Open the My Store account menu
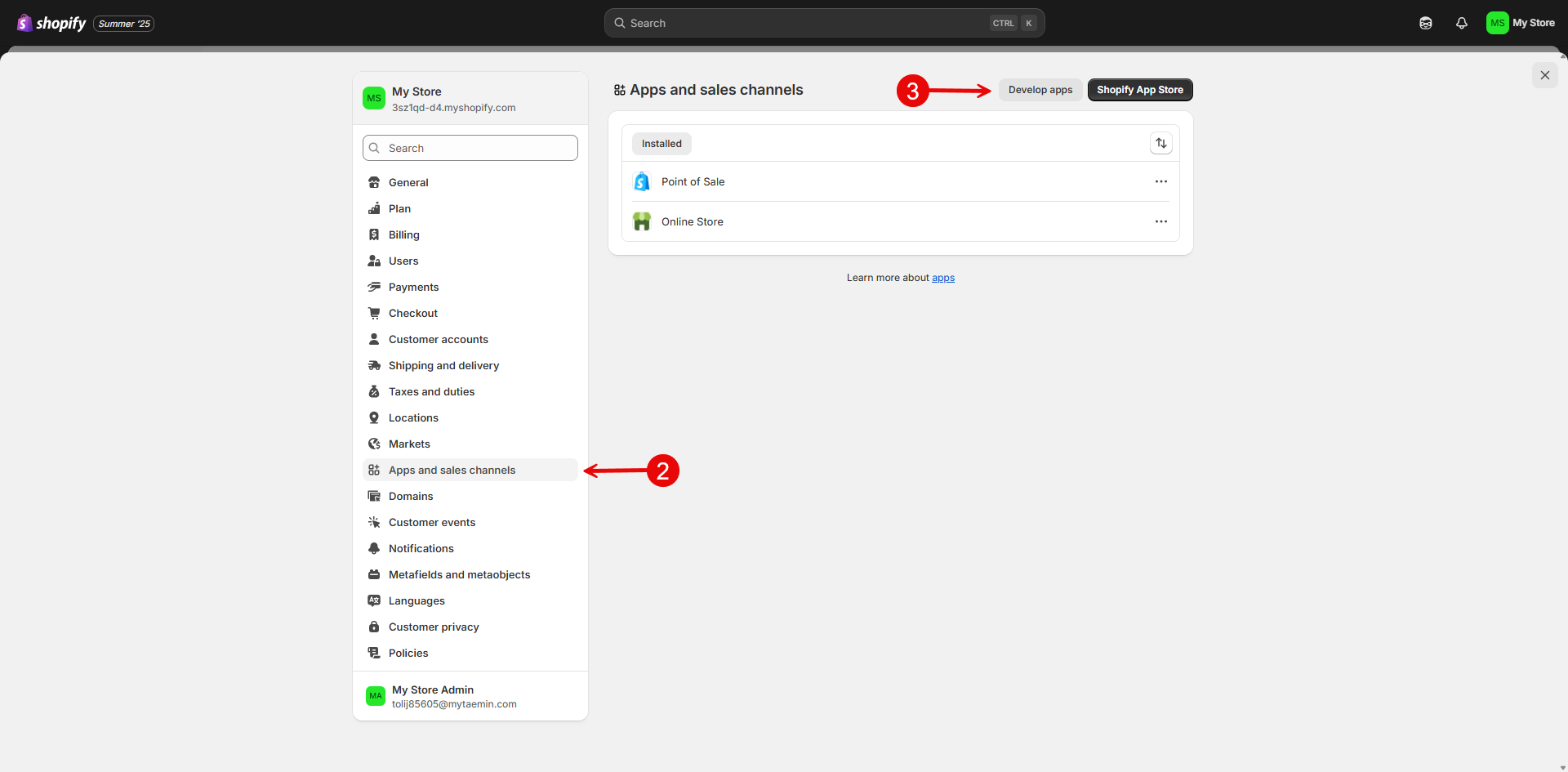 1521,23
